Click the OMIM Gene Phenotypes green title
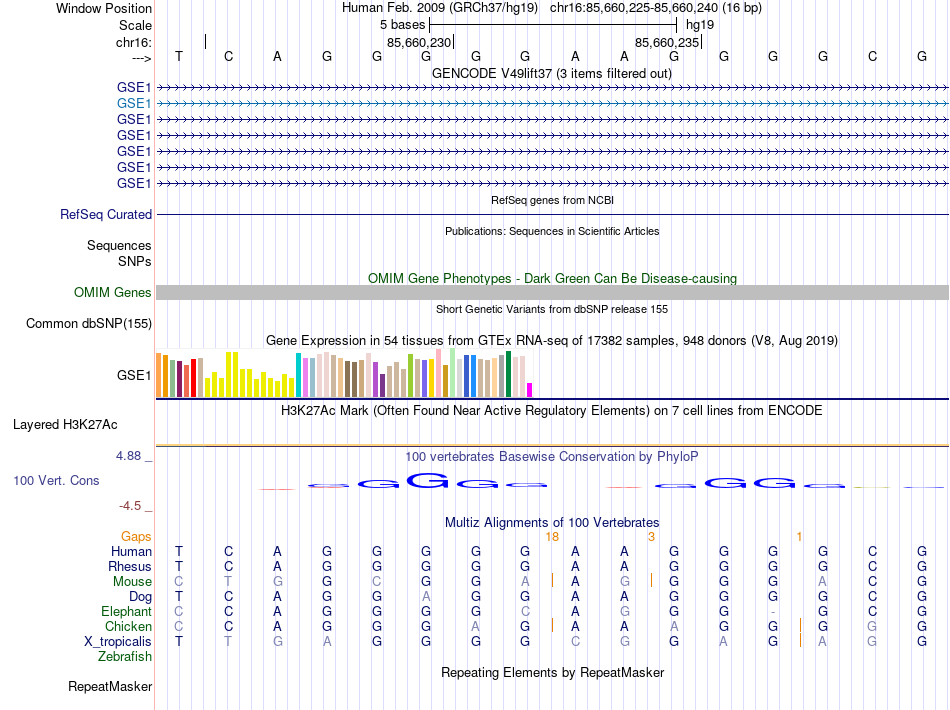 [553, 279]
